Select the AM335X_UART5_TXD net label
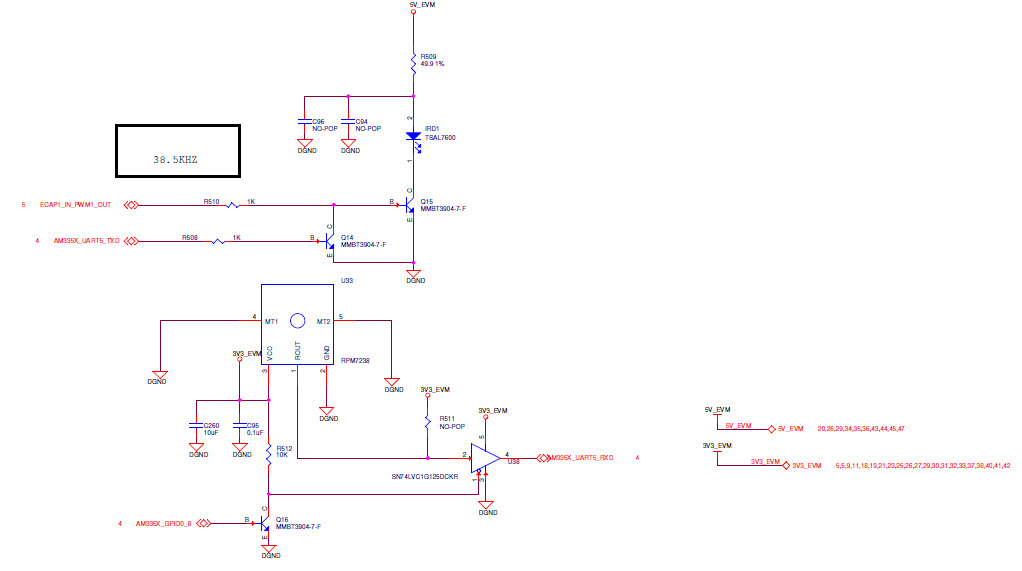The width and height of the screenshot is (1022, 571). (87, 241)
